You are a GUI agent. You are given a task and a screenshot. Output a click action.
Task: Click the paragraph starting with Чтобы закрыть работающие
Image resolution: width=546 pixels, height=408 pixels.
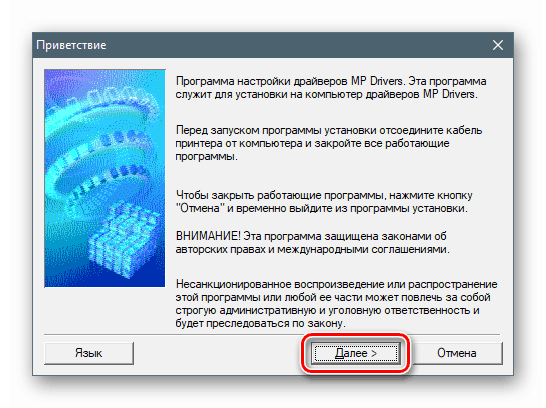pyautogui.click(x=324, y=202)
